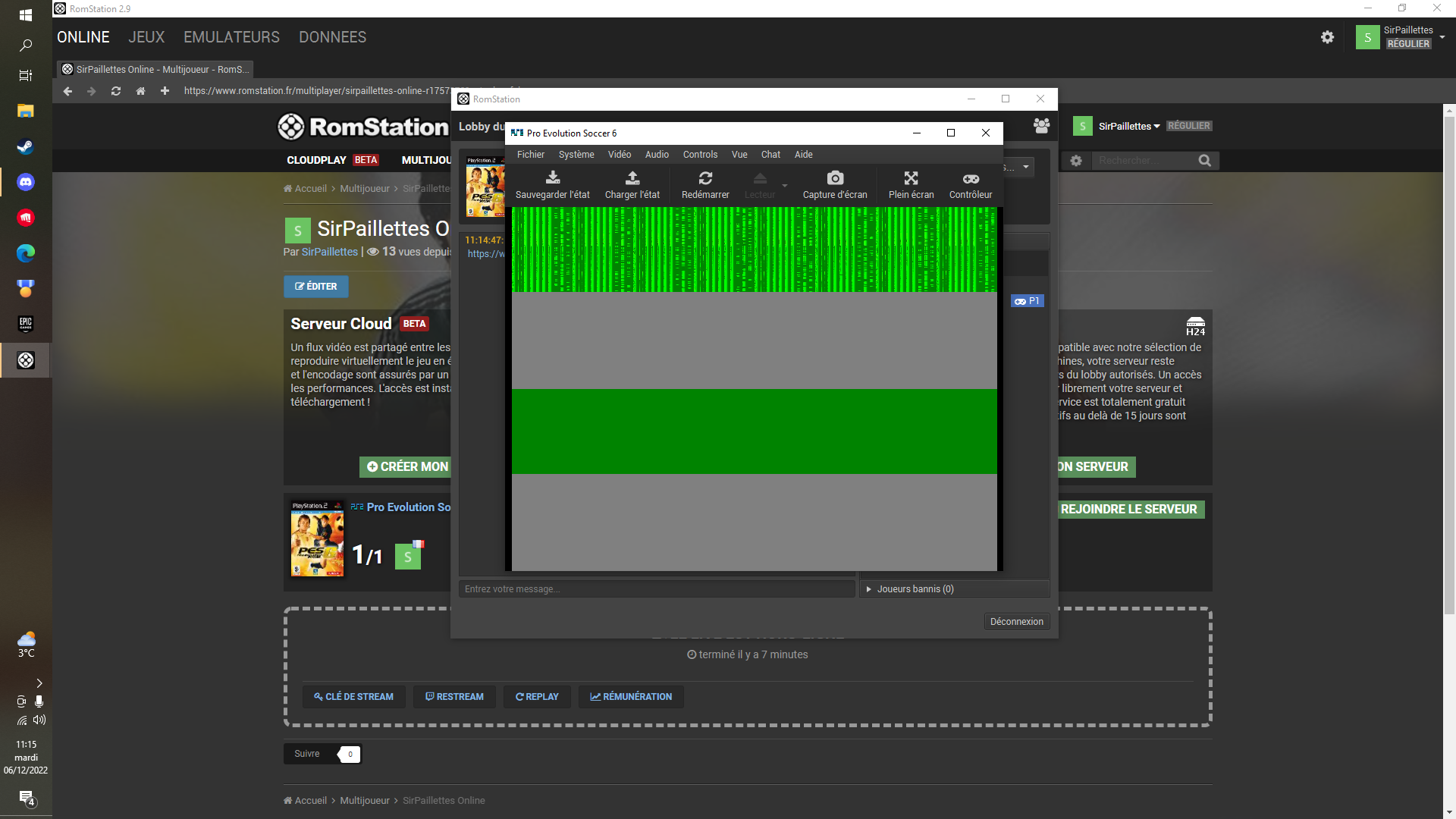Take screenshot with Capture d'écran icon
The height and width of the screenshot is (819, 1456).
[x=835, y=178]
